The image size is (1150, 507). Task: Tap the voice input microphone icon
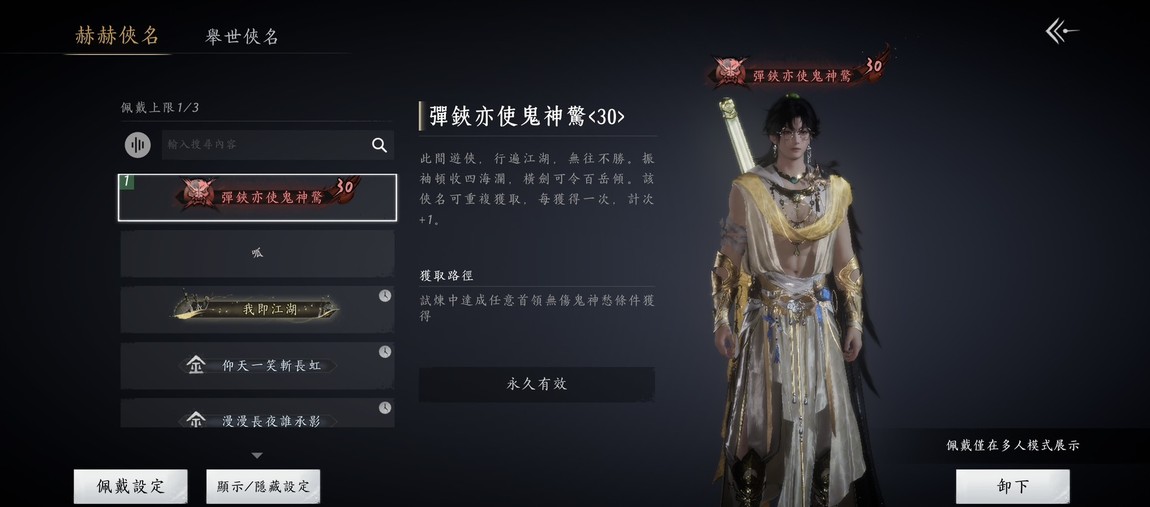(137, 145)
